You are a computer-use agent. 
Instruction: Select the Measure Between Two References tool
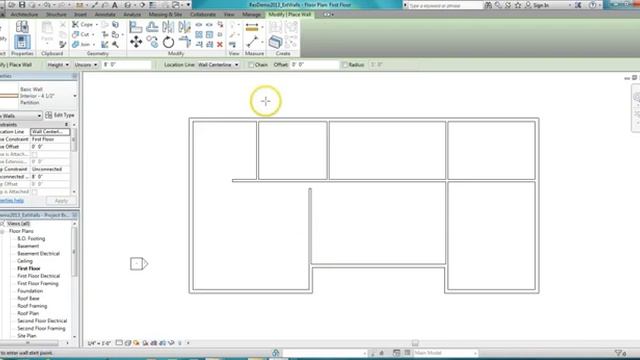pyautogui.click(x=252, y=42)
